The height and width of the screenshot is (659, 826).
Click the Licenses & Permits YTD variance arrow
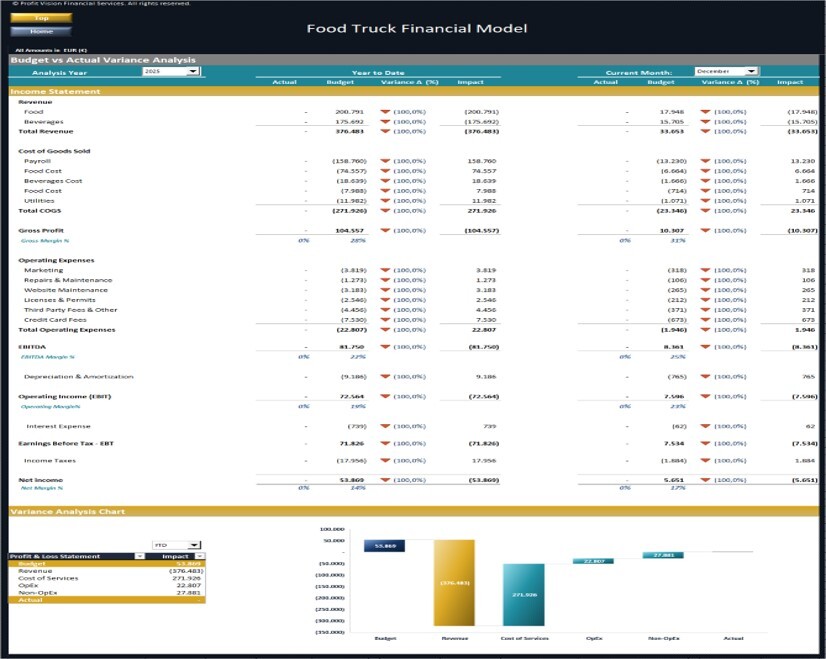click(385, 300)
